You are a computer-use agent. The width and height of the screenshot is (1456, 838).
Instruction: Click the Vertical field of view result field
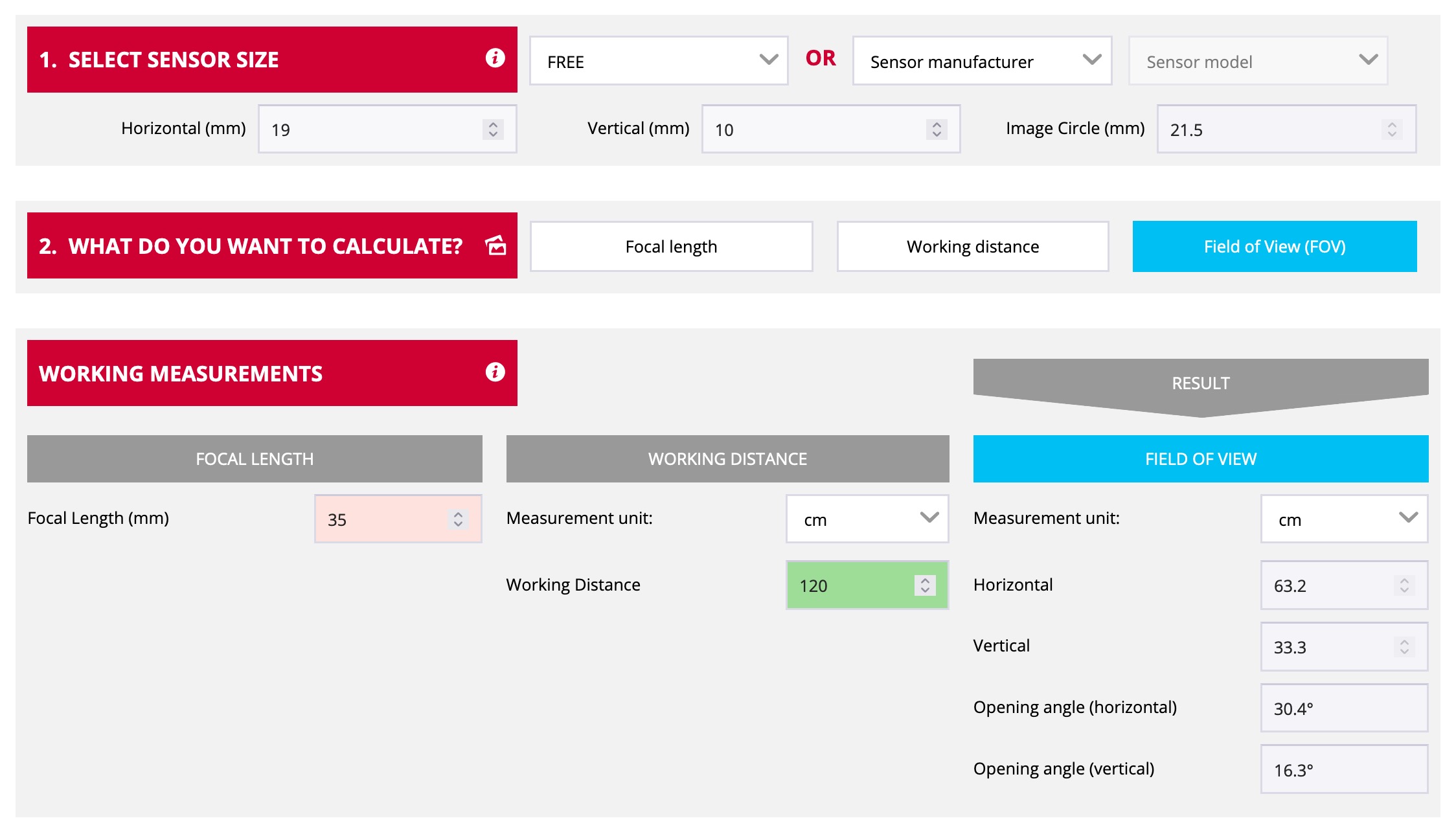click(1344, 646)
